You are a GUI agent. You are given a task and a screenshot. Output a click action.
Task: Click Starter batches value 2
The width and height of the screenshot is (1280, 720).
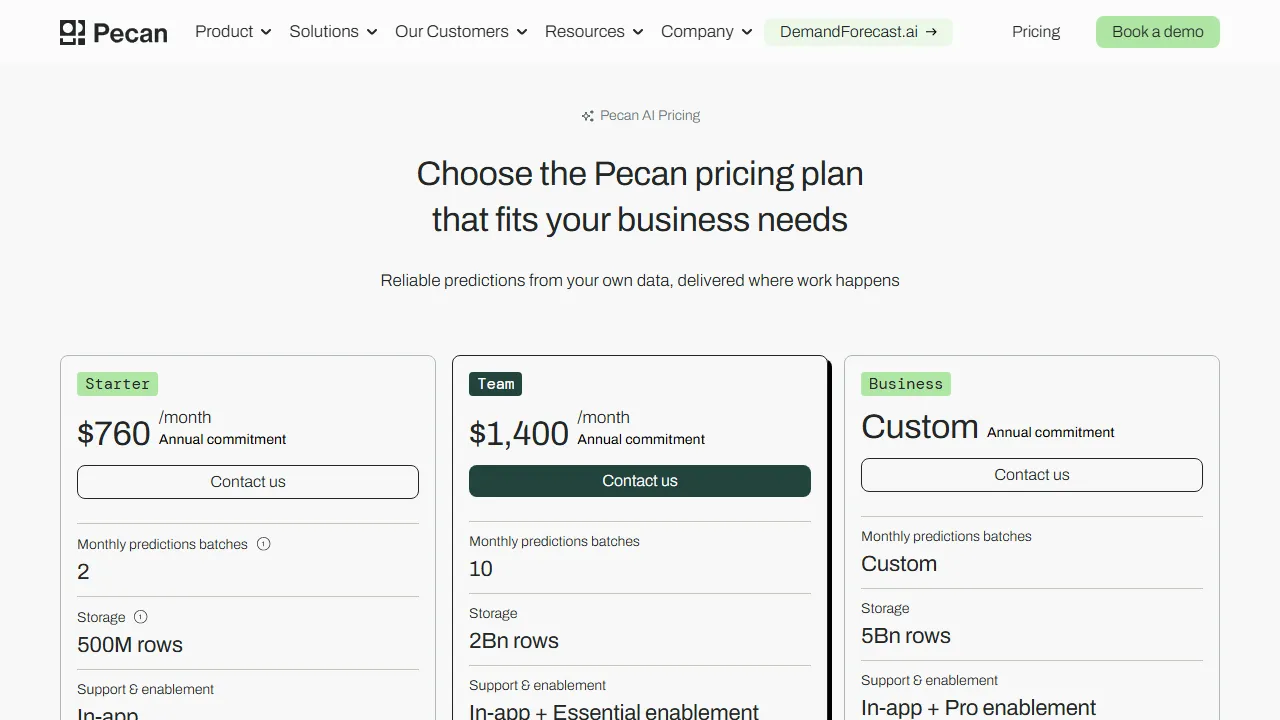(x=83, y=572)
